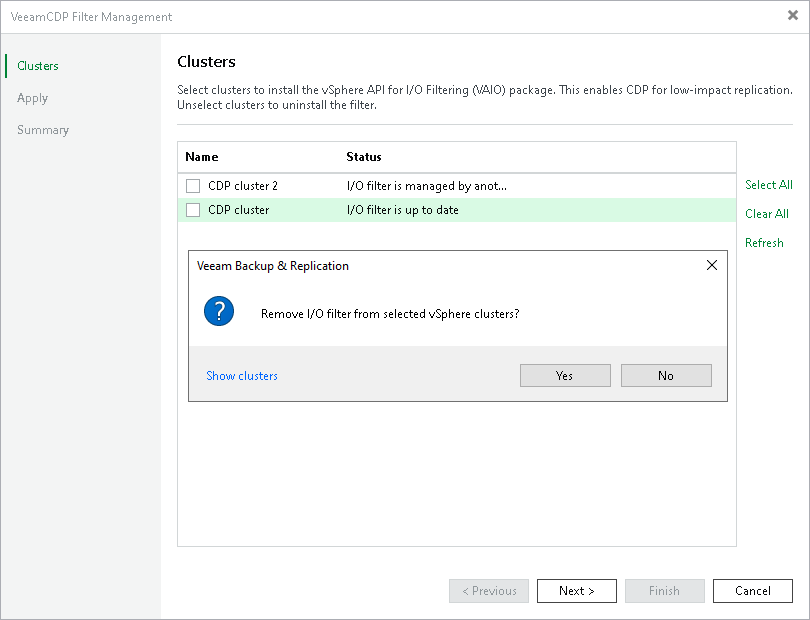810x620 pixels.
Task: Click the Clear All link
Action: [x=767, y=213]
